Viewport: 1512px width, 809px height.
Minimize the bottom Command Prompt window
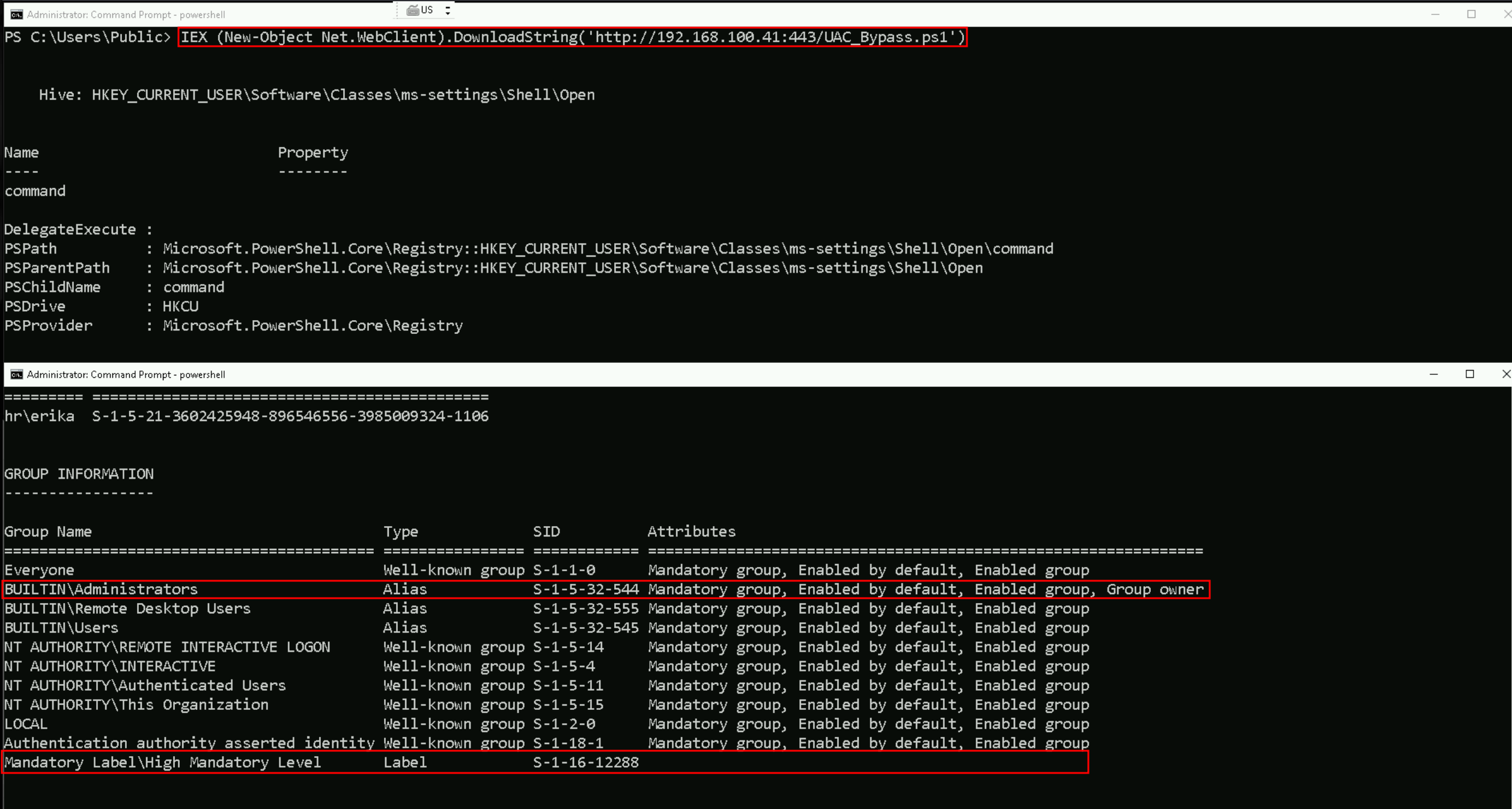[x=1434, y=374]
